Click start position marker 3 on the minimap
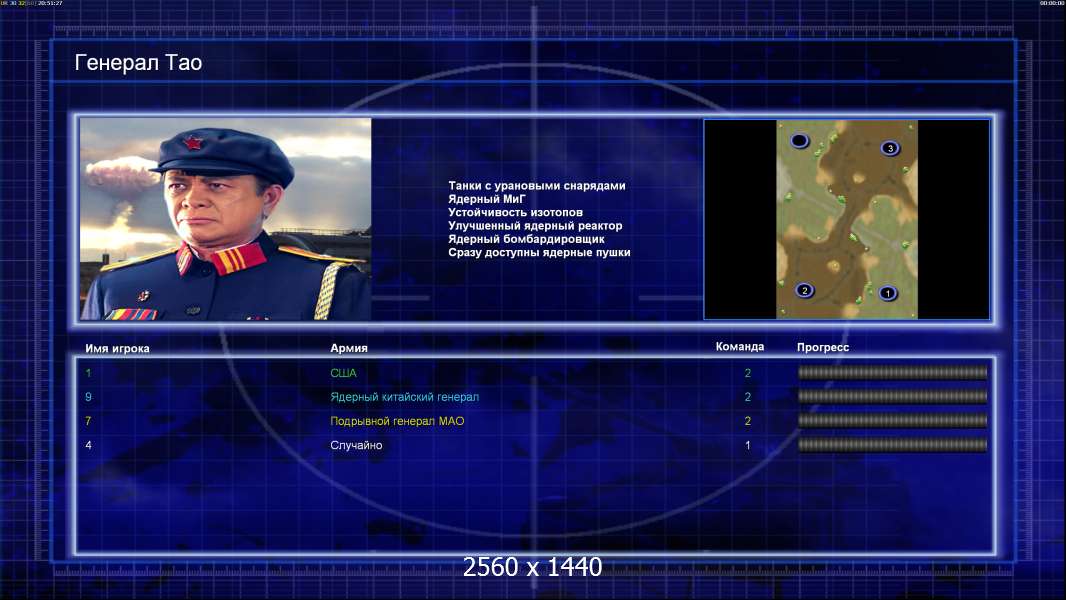 point(890,148)
